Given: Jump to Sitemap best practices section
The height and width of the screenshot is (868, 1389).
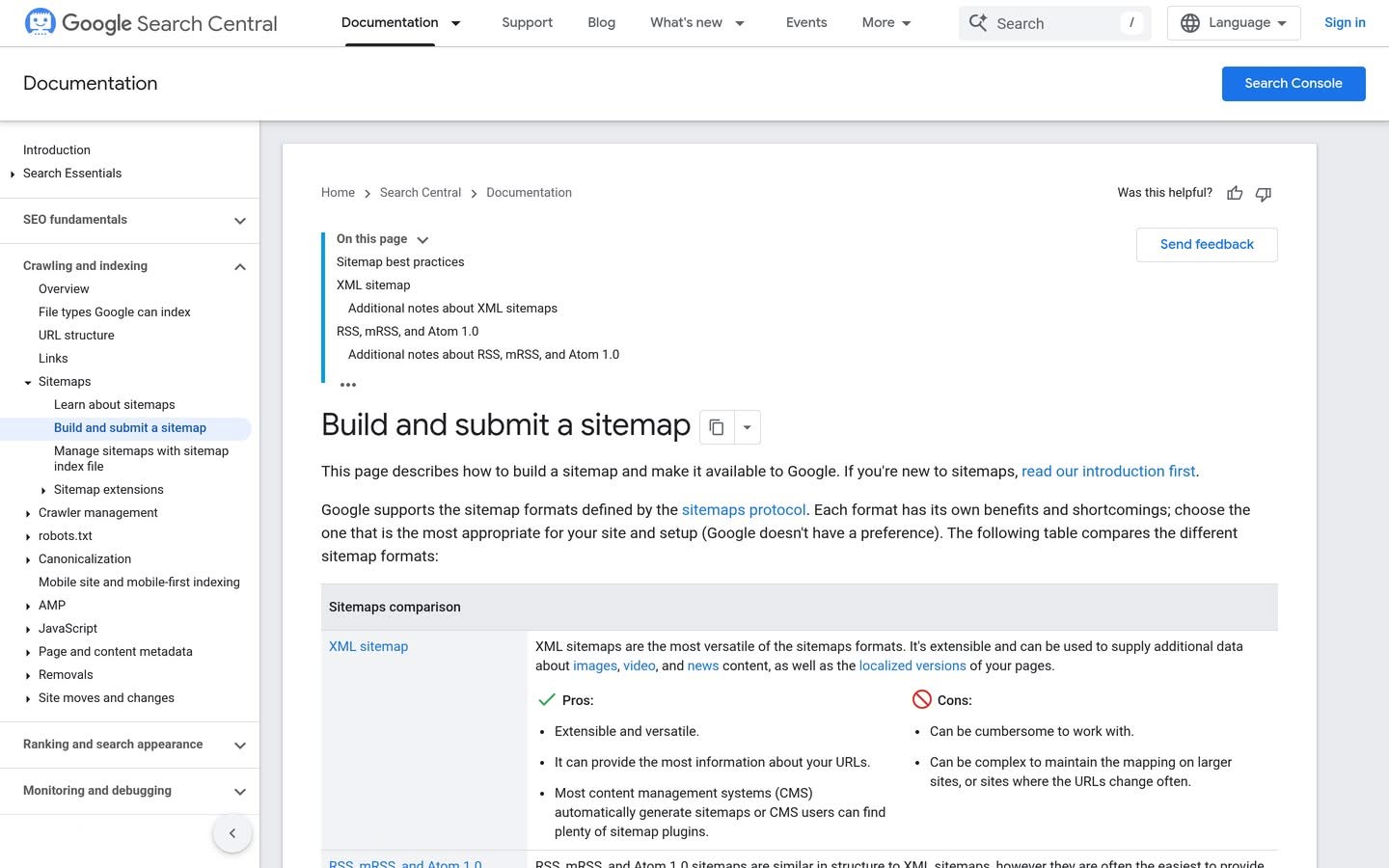Looking at the screenshot, I should tap(400, 262).
